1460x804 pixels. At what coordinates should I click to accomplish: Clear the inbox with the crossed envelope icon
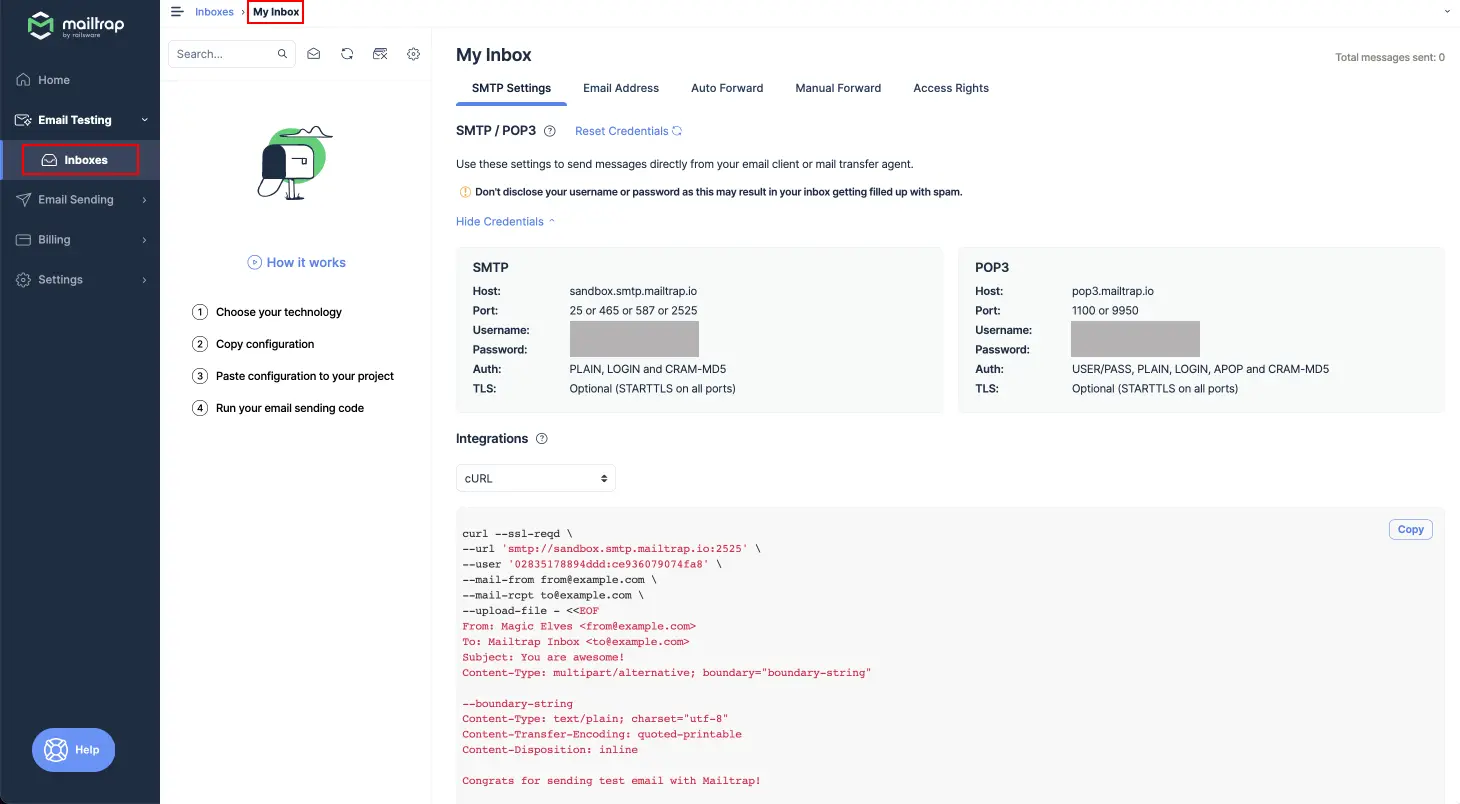(380, 54)
